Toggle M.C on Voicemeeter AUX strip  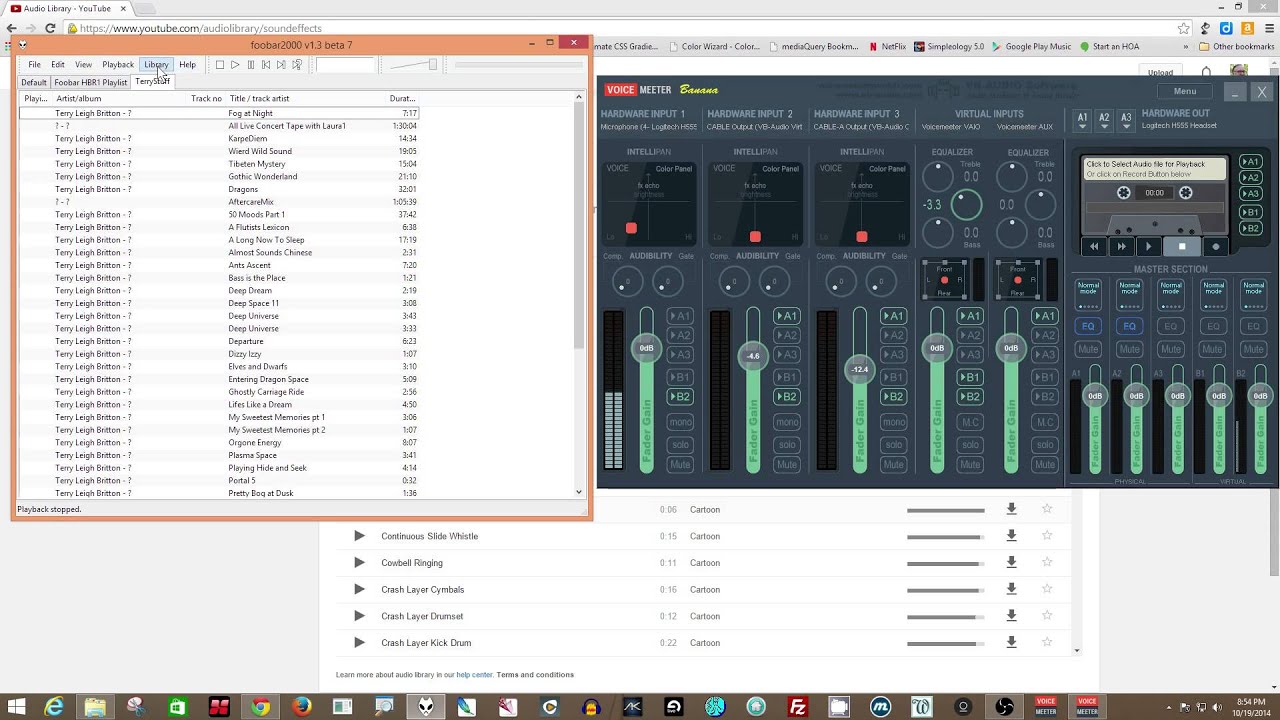coord(1045,422)
